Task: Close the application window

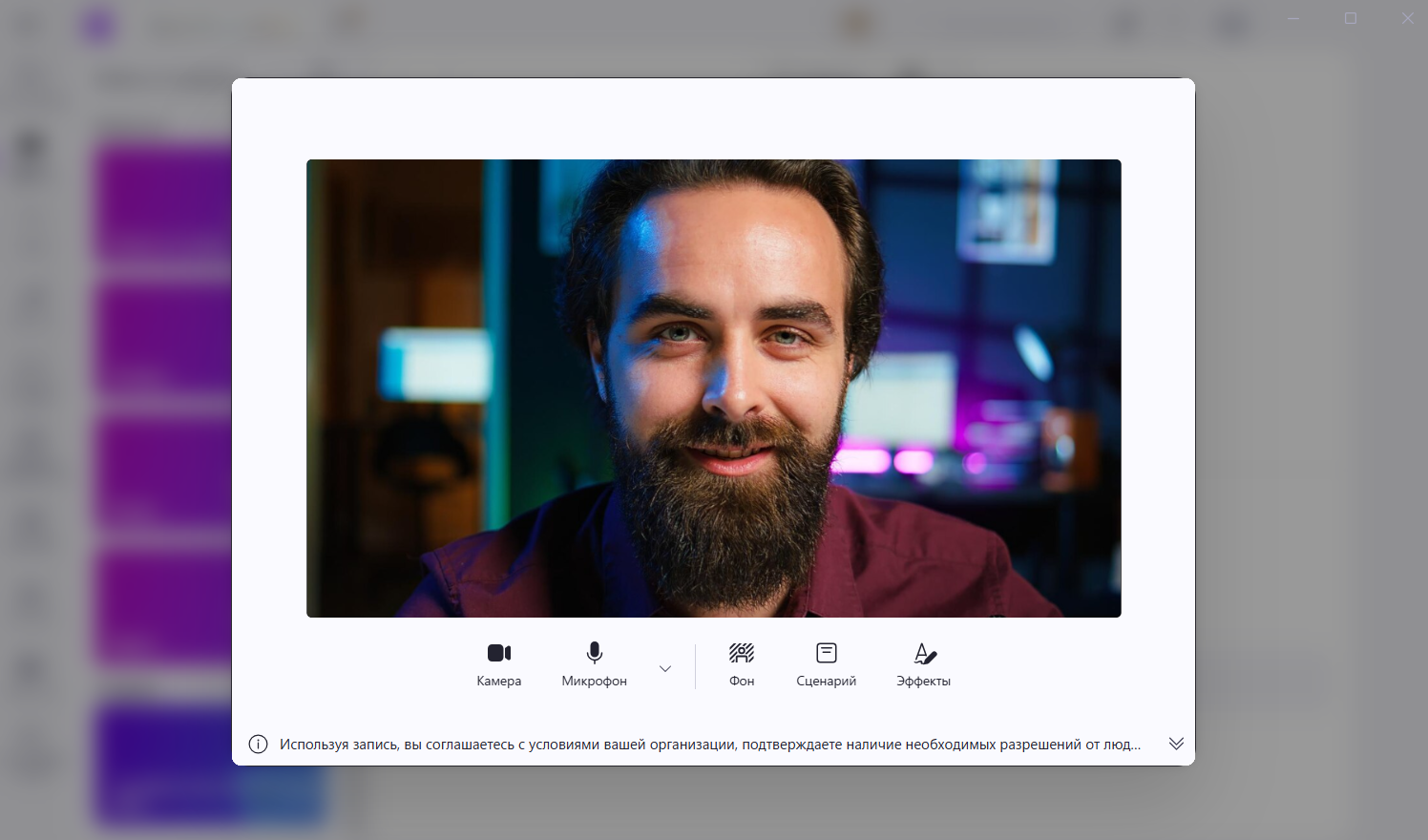Action: tap(1407, 18)
